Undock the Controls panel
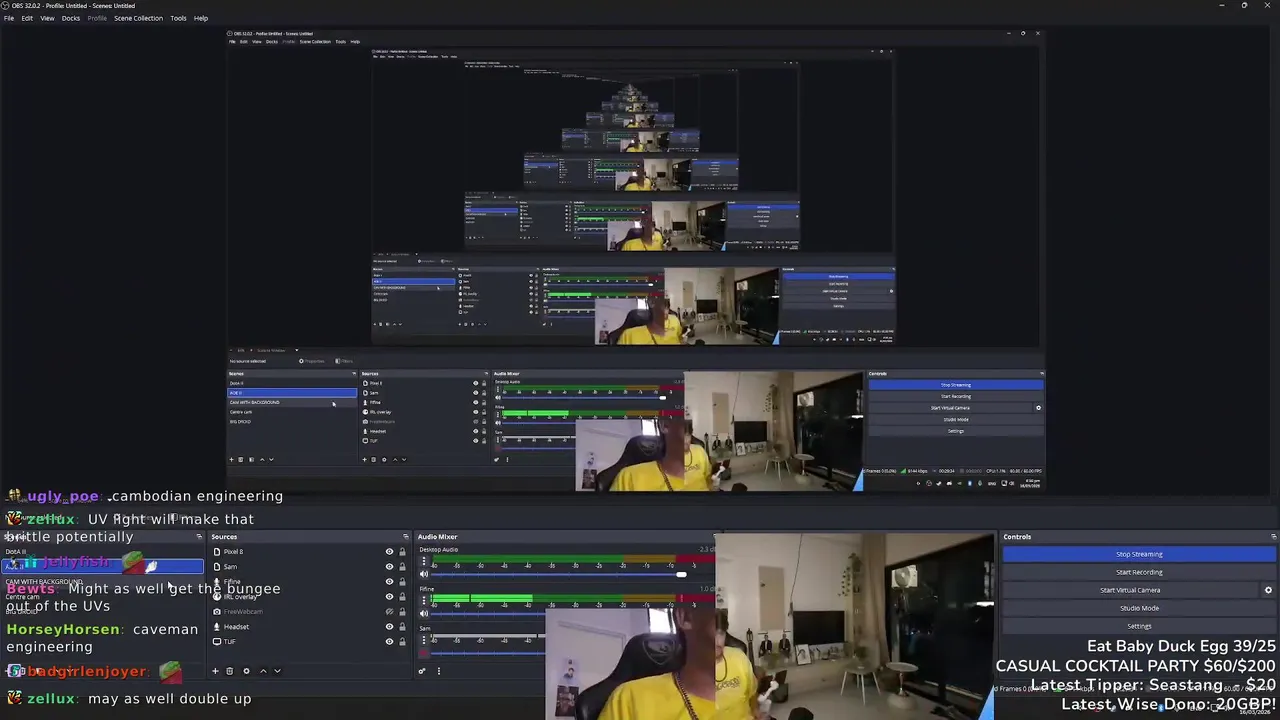The image size is (1280, 720). [x=1273, y=537]
